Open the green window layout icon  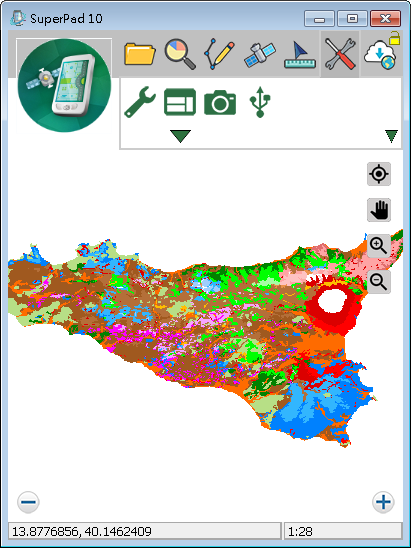180,102
